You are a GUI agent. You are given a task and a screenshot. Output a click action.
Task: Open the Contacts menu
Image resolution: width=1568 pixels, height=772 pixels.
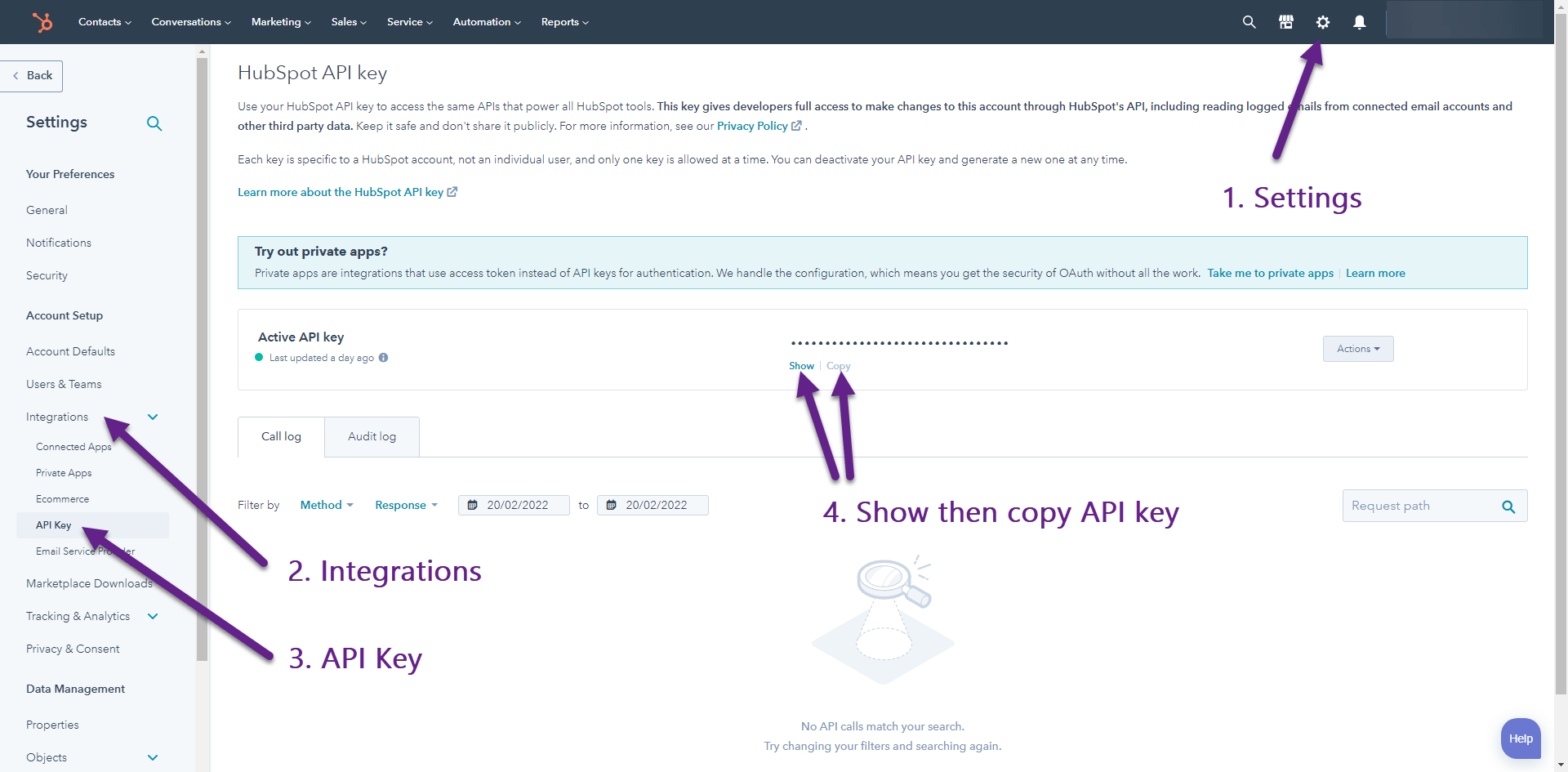click(x=104, y=22)
